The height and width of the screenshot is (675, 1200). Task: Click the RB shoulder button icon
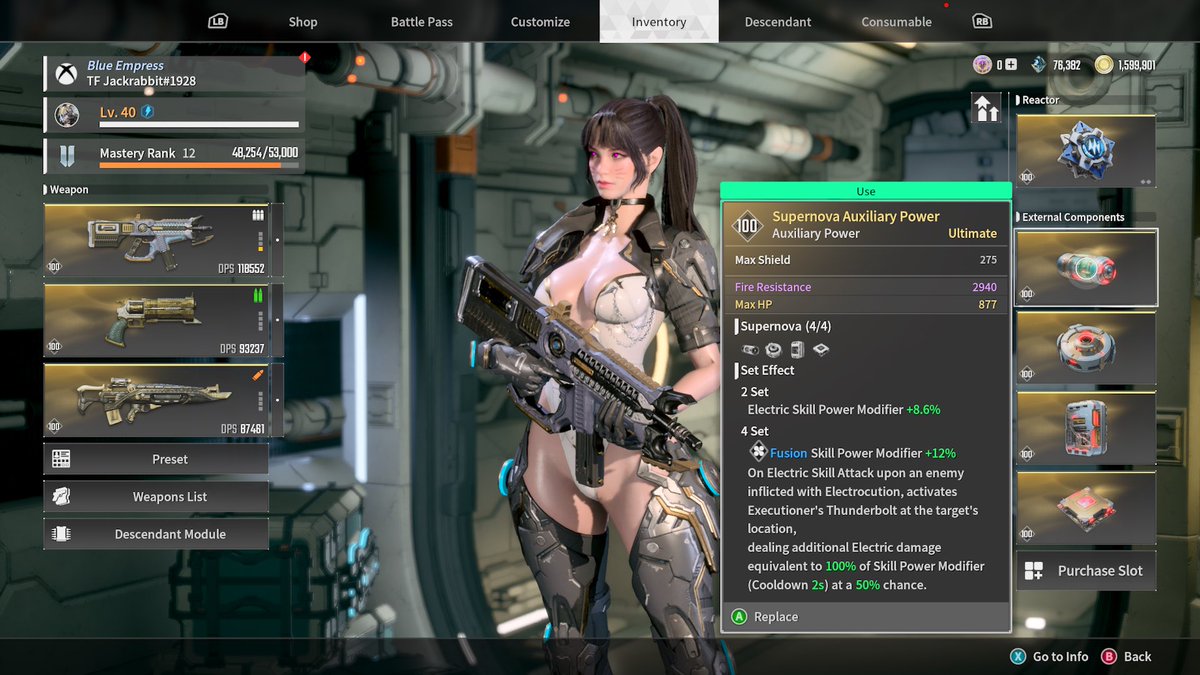tap(982, 21)
